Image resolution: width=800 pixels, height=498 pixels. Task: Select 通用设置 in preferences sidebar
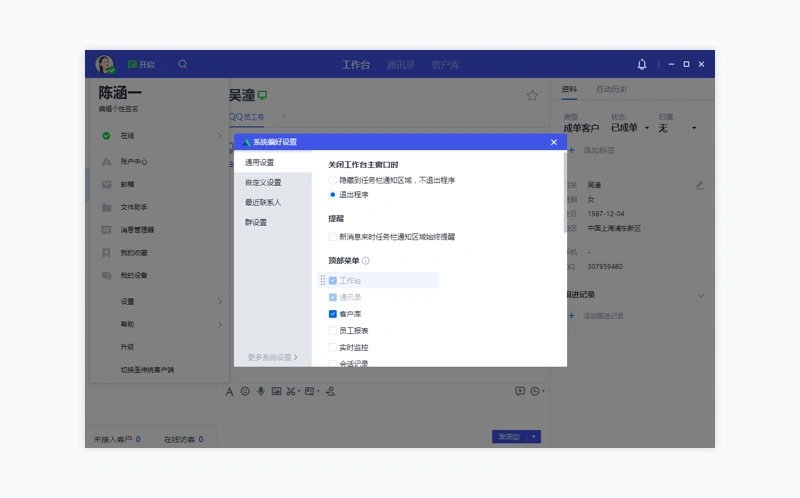[x=273, y=162]
